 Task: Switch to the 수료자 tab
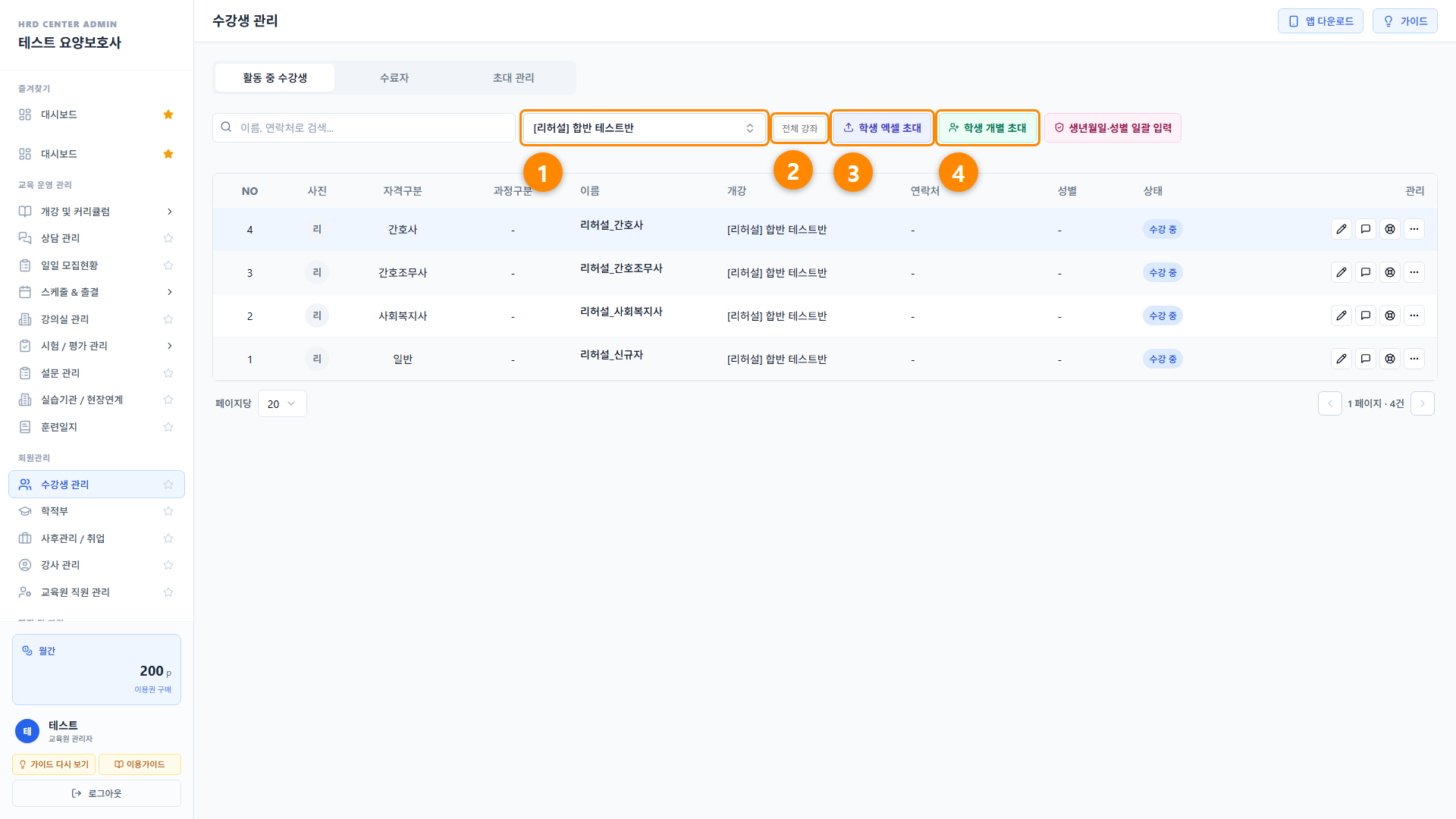(x=394, y=77)
